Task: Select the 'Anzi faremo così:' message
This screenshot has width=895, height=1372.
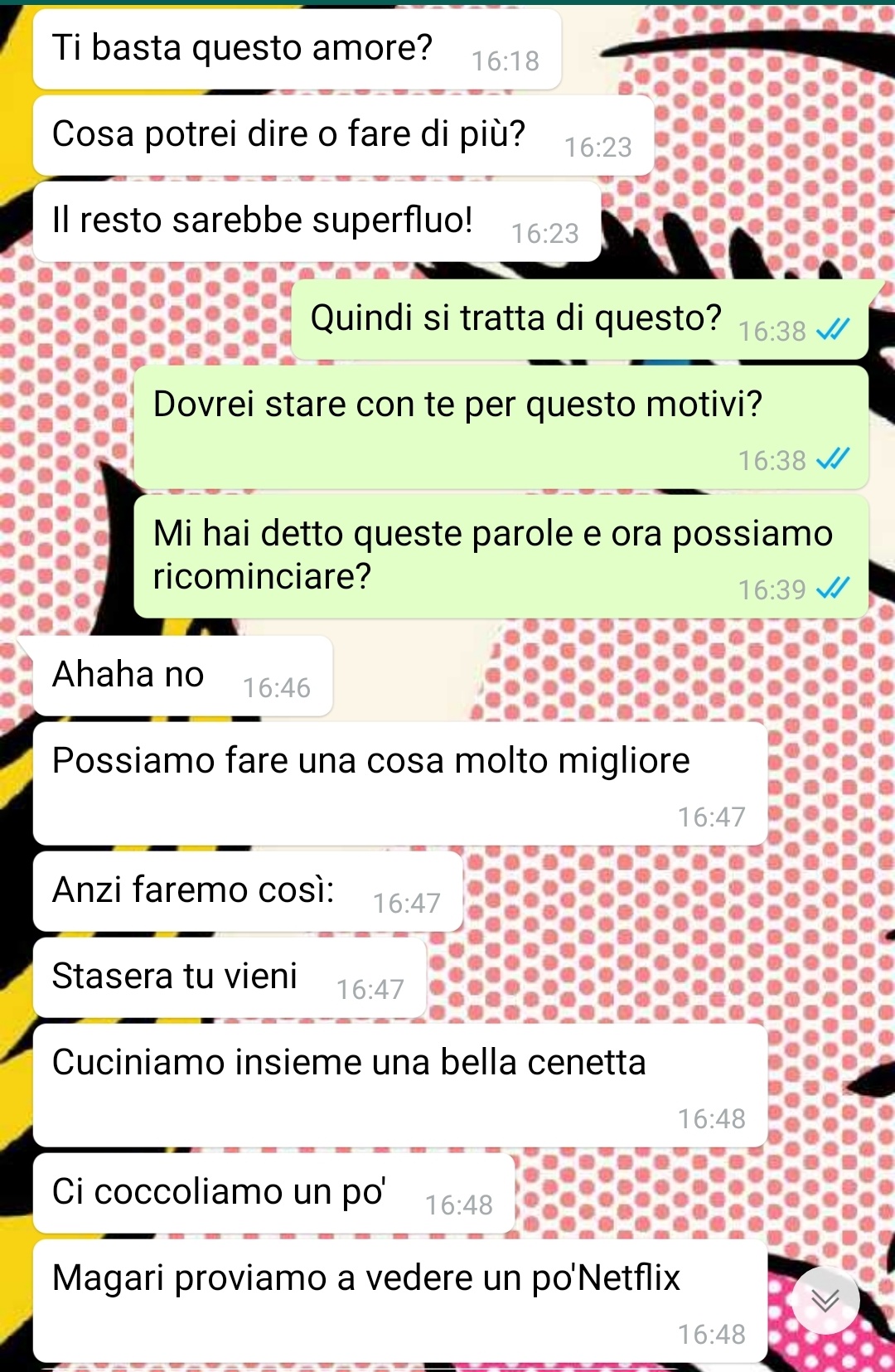Action: (248, 891)
